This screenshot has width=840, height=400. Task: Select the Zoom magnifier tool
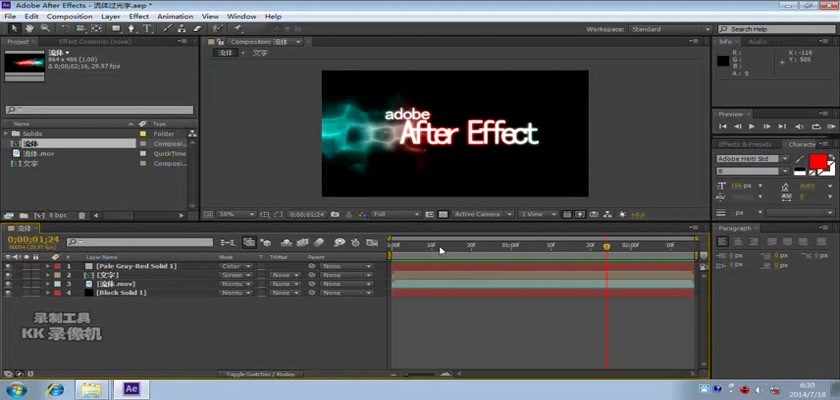[45, 29]
